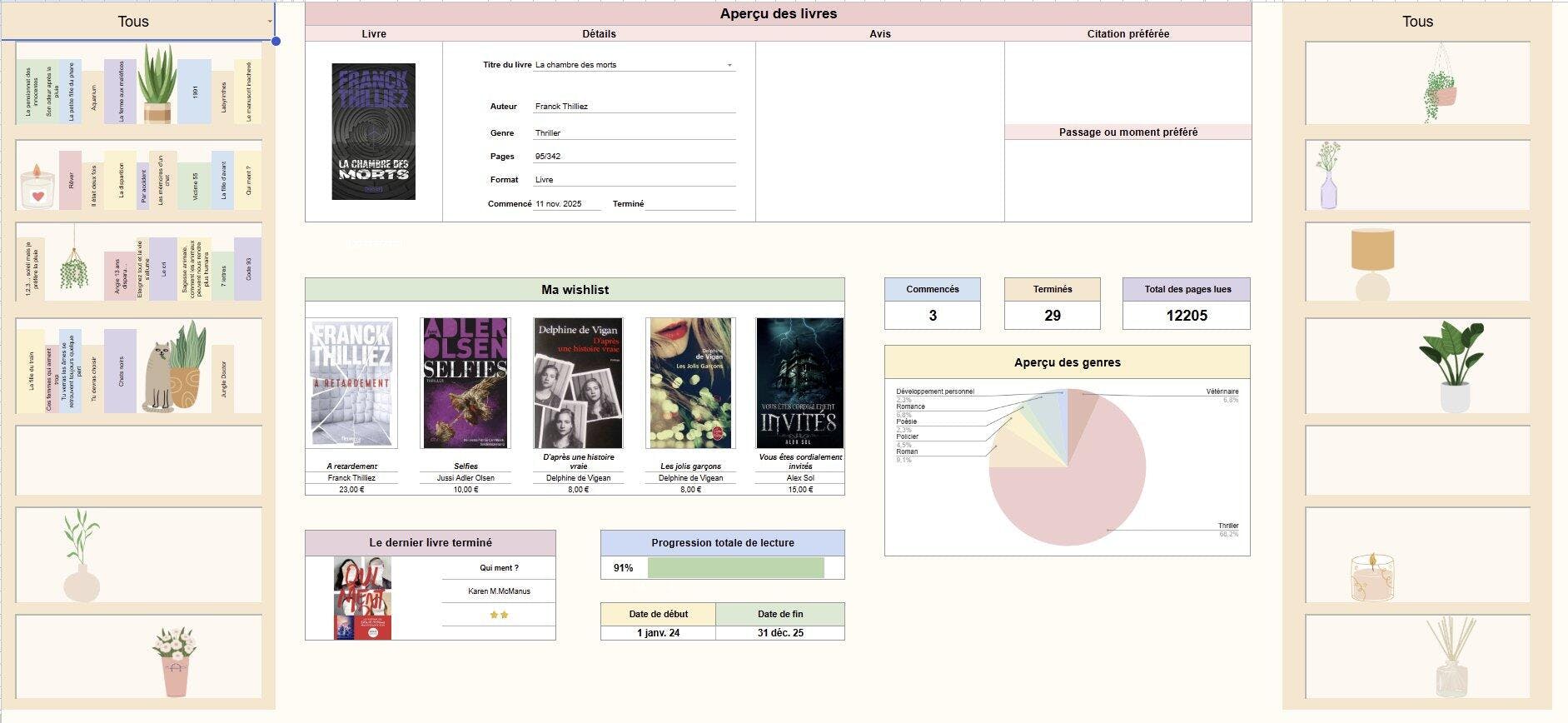
Task: Click the aloe plant on top left shelf
Action: click(157, 84)
